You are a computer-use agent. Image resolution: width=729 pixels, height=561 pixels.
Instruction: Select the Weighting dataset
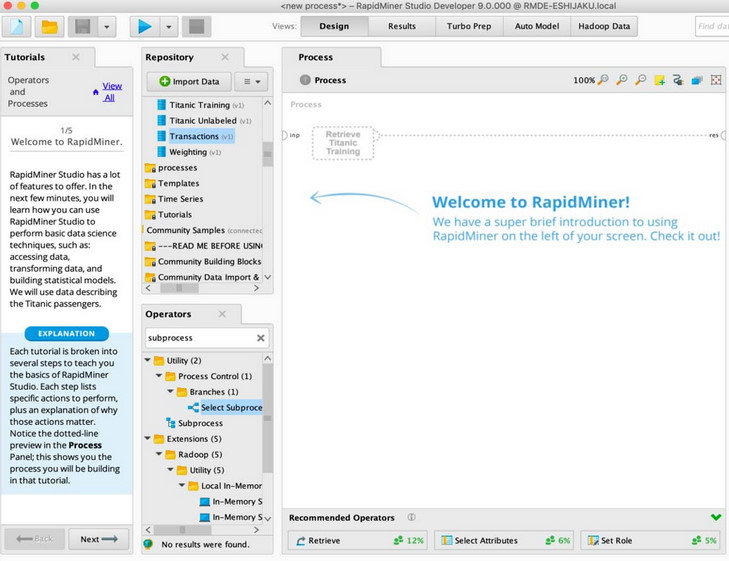[x=189, y=152]
